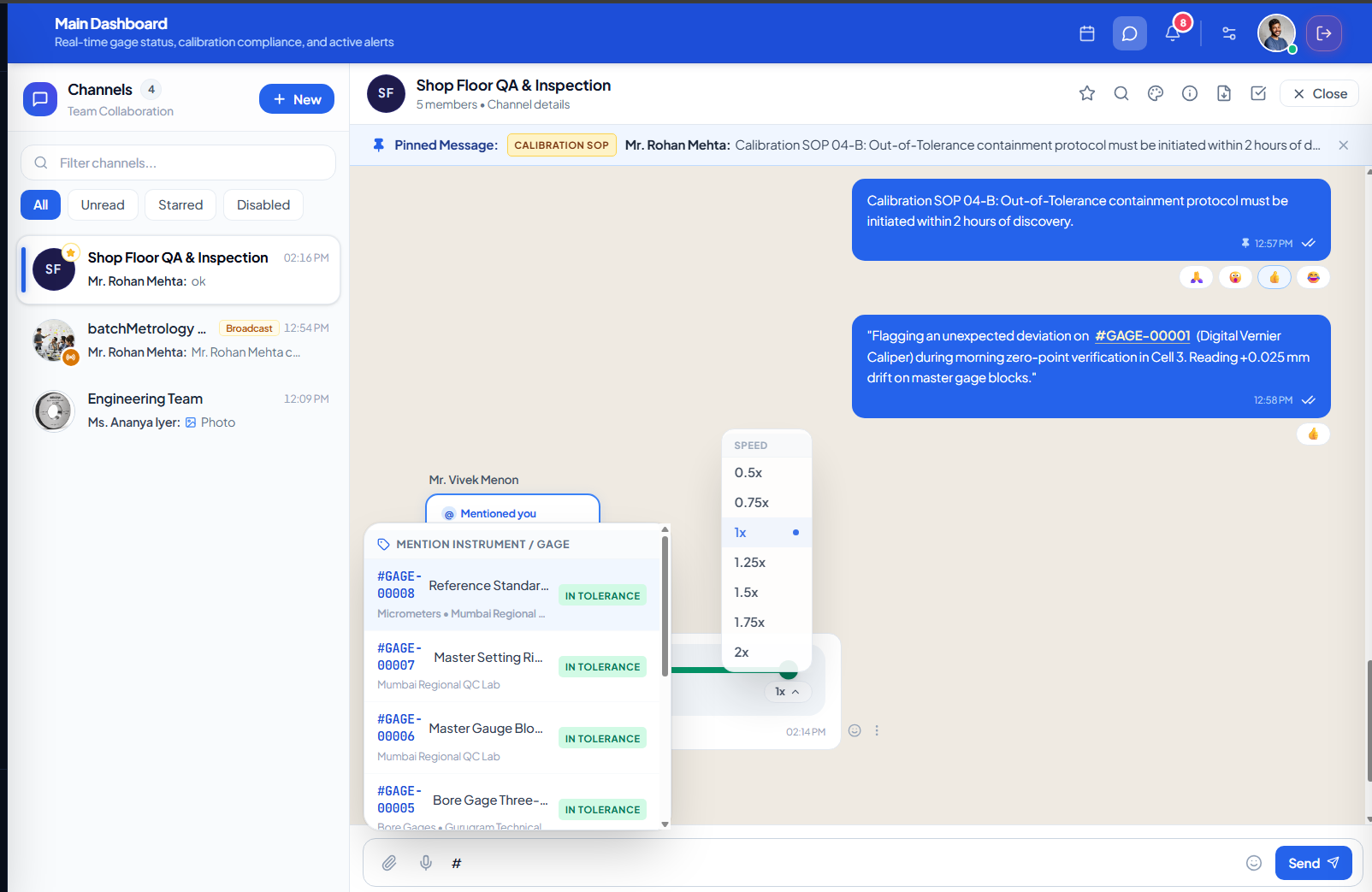Click the New channel button

[297, 99]
